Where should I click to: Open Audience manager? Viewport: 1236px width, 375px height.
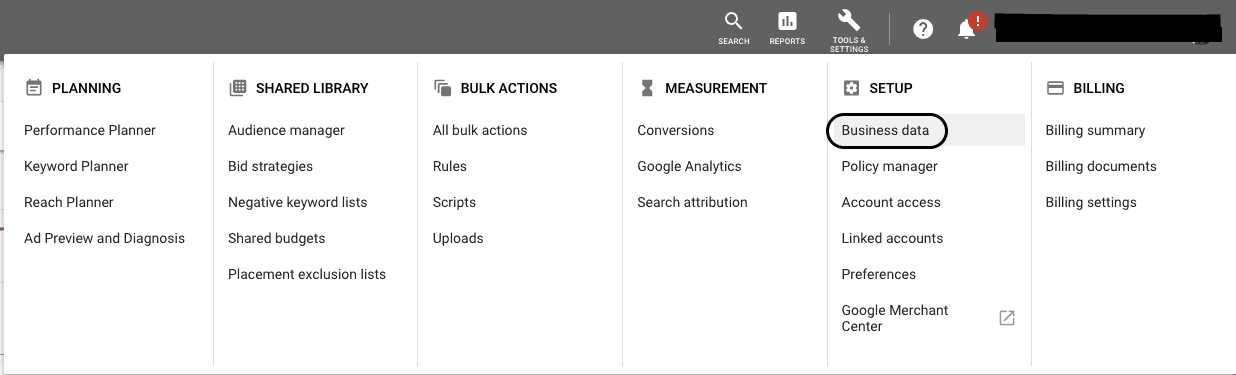click(286, 130)
